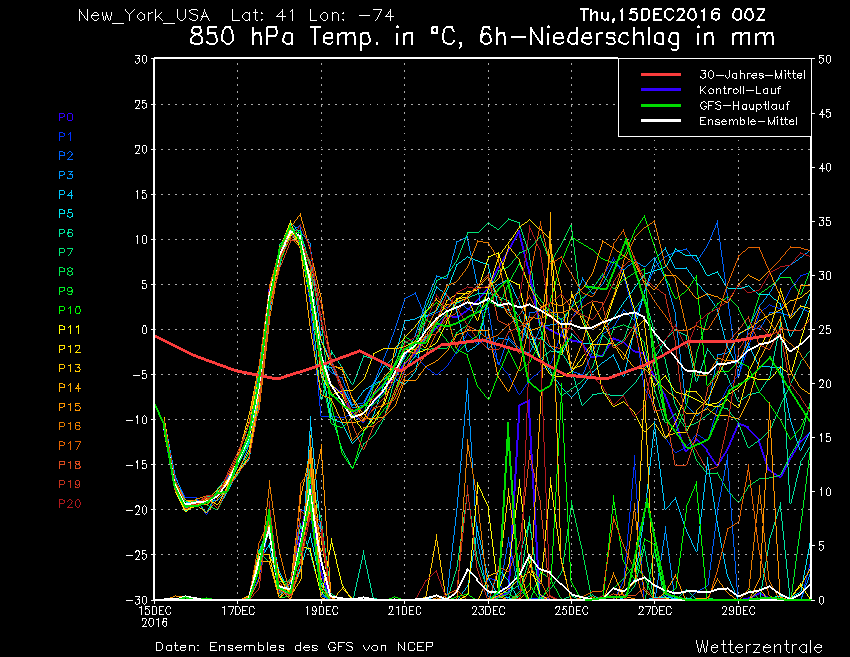Click the left axis -15 temperature label
The height and width of the screenshot is (657, 850).
[137, 465]
